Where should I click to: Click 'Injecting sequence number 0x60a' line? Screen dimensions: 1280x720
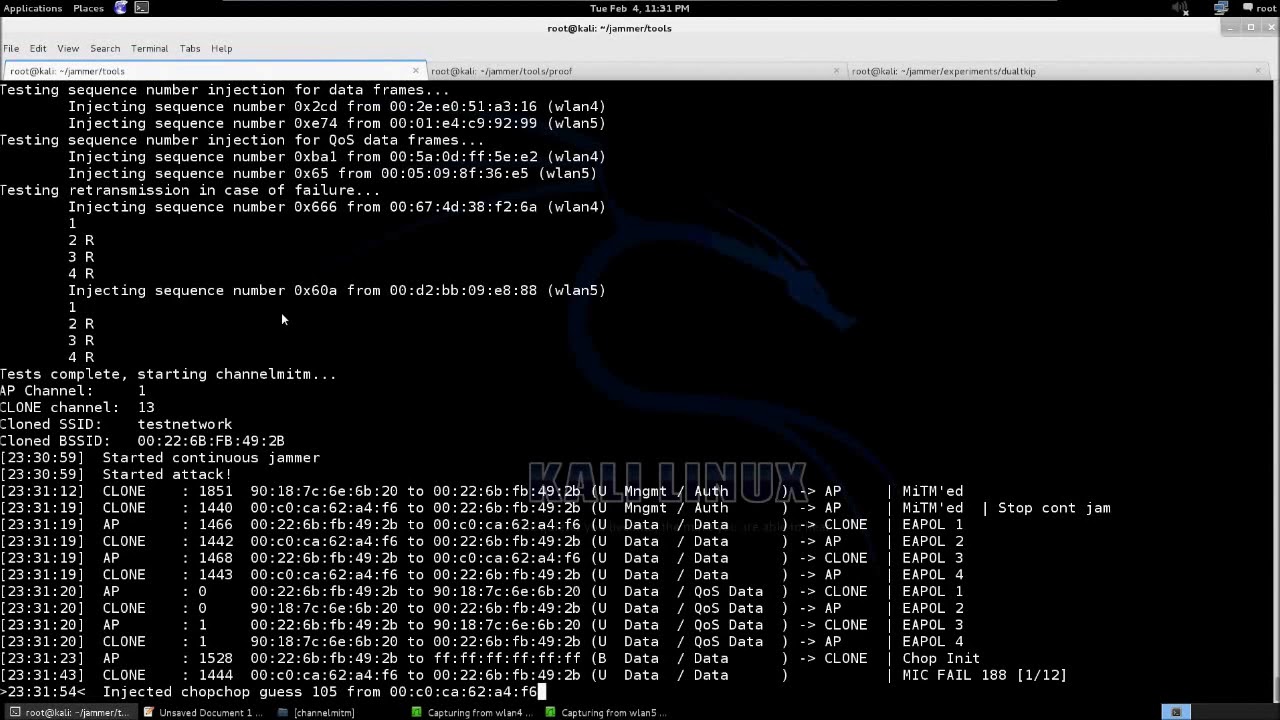337,291
